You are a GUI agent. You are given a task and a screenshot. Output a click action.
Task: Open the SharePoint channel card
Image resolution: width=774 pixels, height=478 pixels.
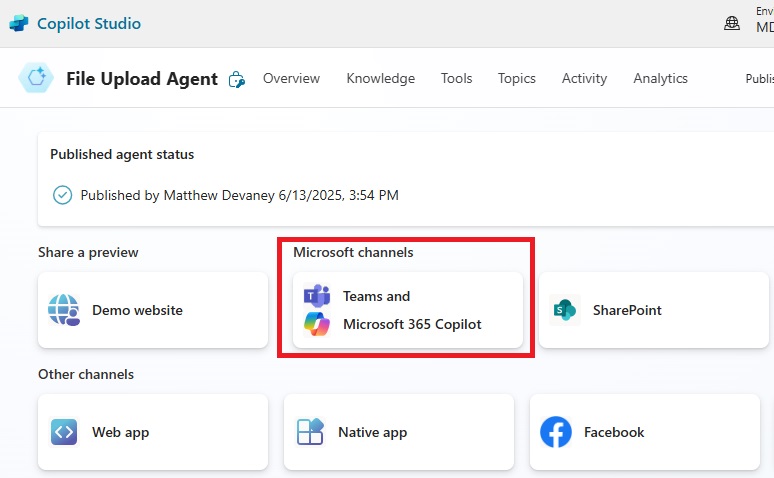coord(654,310)
